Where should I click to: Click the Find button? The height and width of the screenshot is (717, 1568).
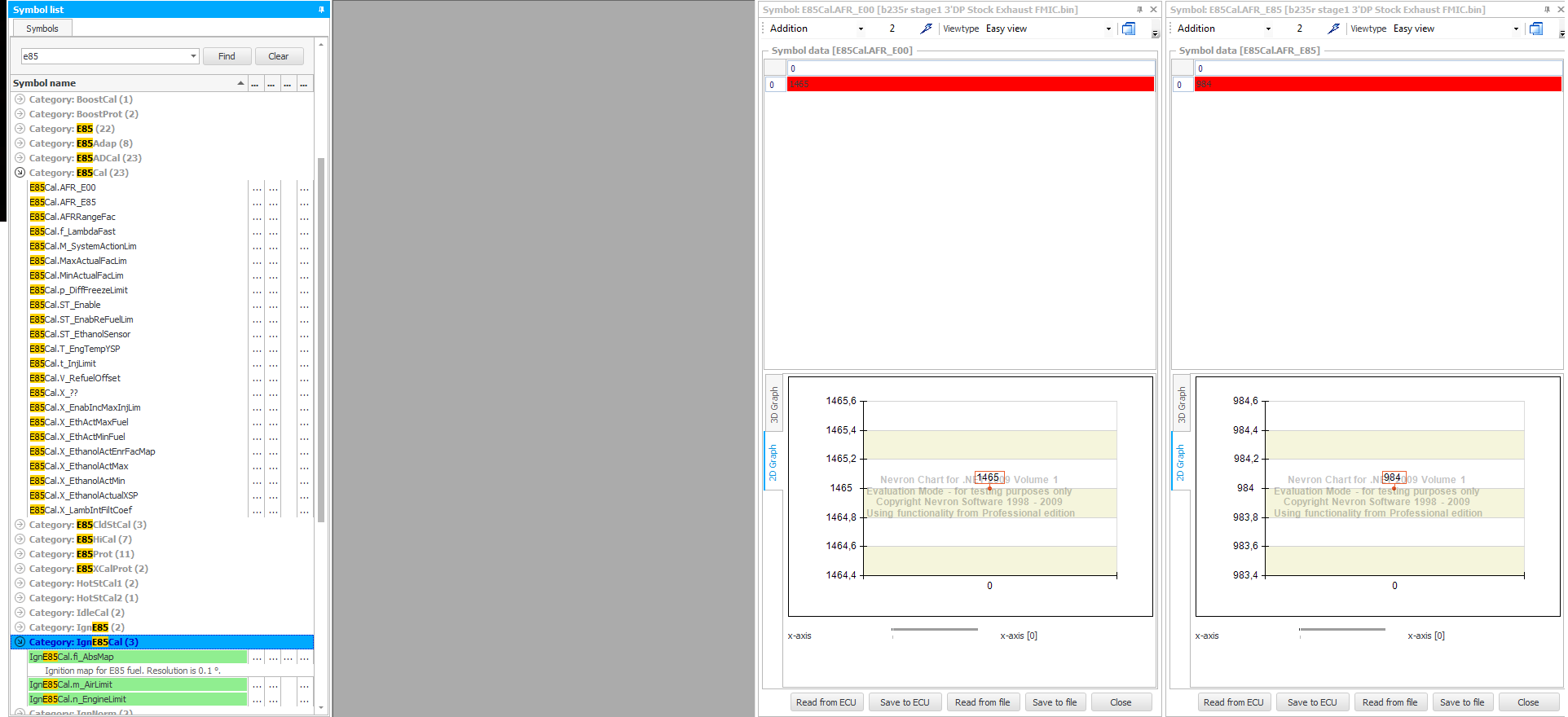click(227, 56)
